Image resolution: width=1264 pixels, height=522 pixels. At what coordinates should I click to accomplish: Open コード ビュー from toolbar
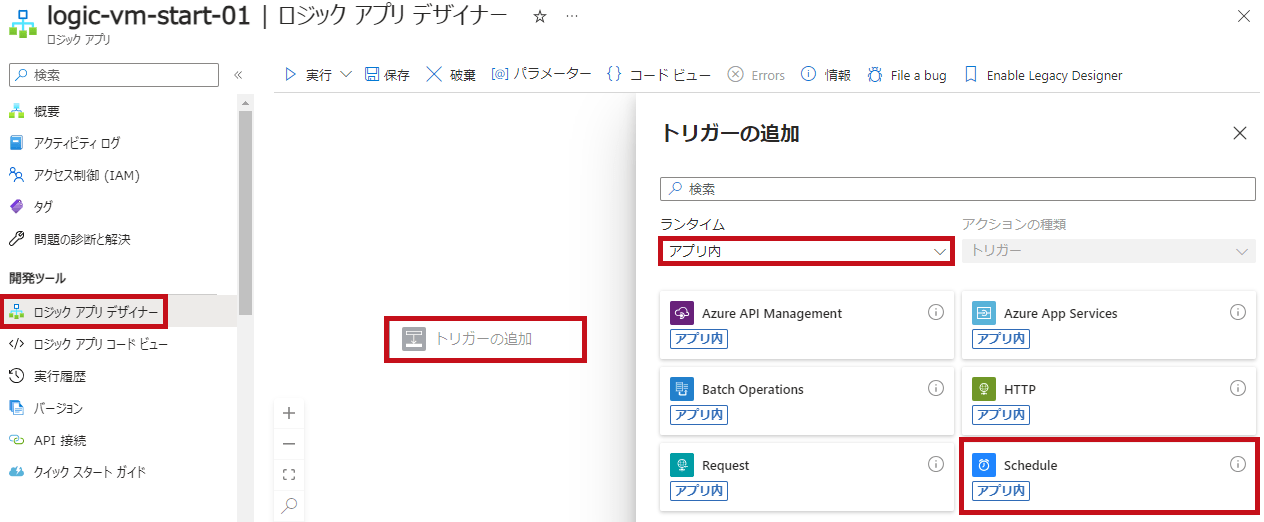coord(659,75)
